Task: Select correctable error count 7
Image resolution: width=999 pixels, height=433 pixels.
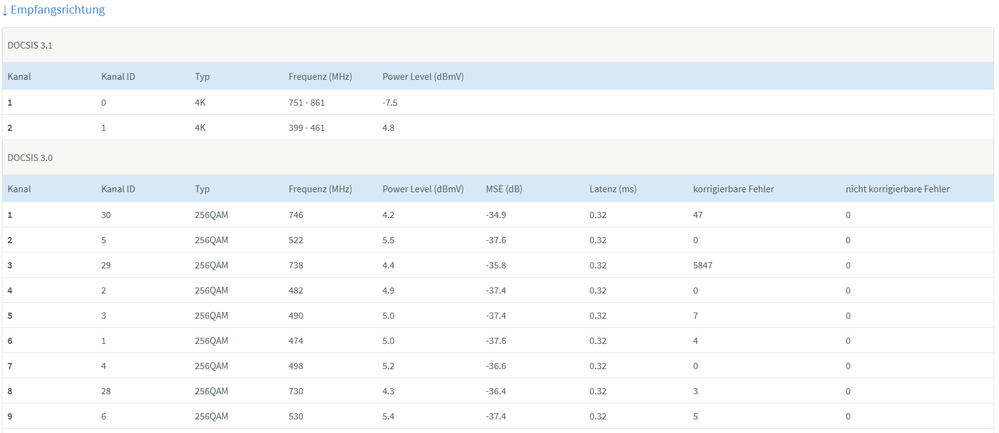Action: click(696, 316)
